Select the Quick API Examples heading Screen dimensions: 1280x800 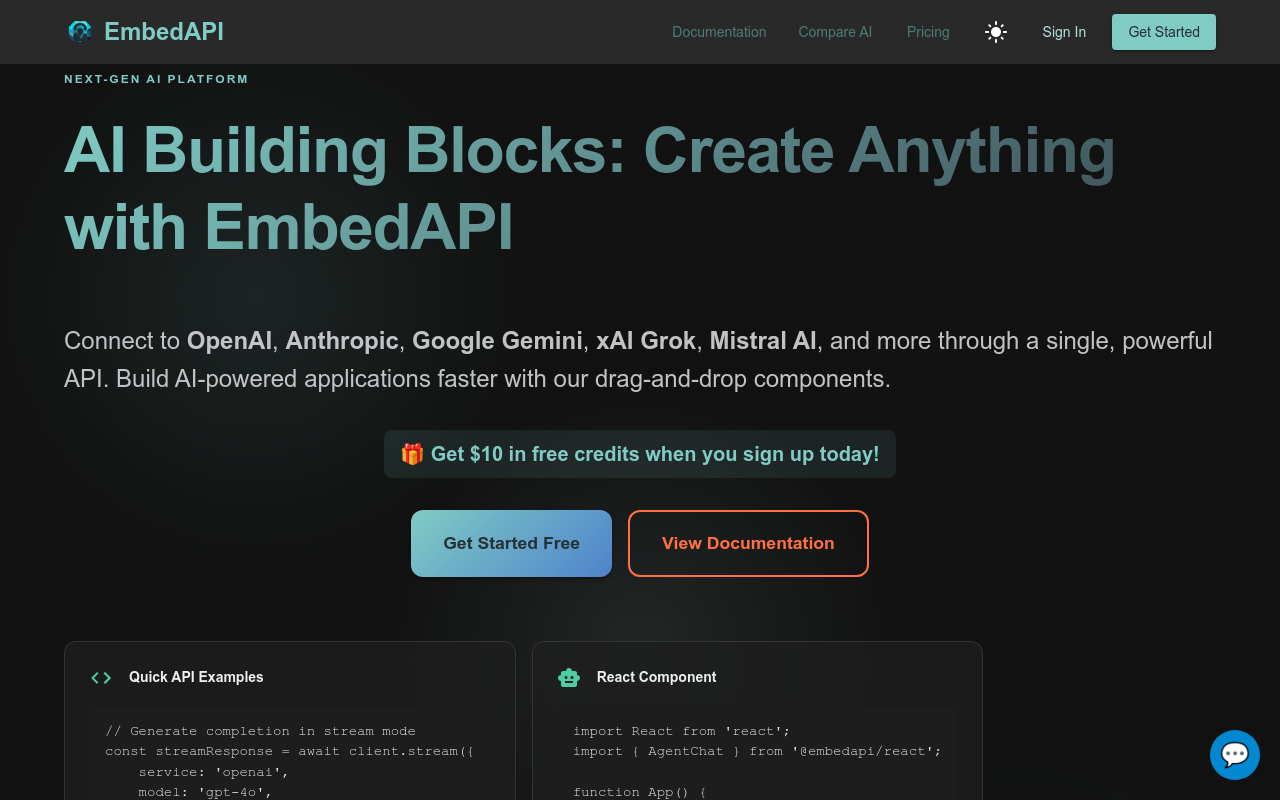point(196,677)
